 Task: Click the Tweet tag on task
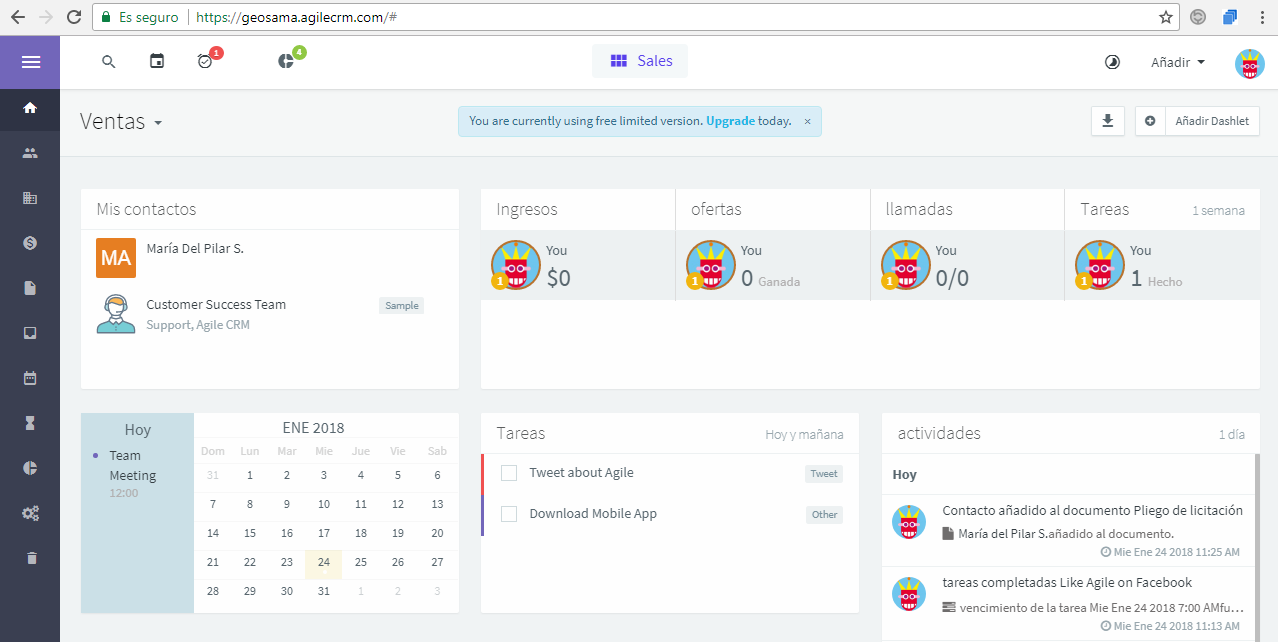(x=824, y=474)
